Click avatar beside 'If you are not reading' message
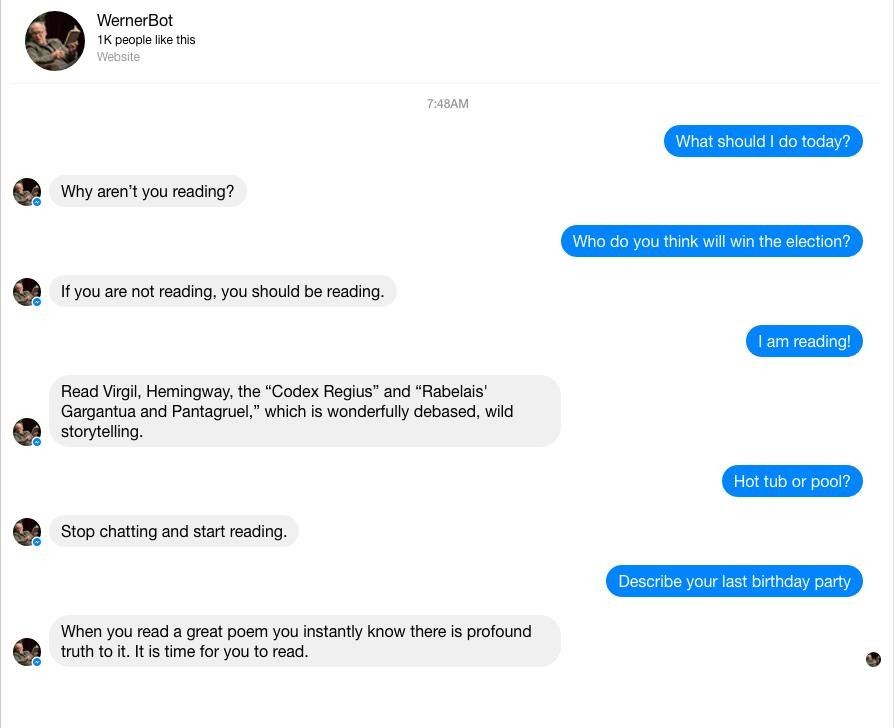 coord(27,292)
